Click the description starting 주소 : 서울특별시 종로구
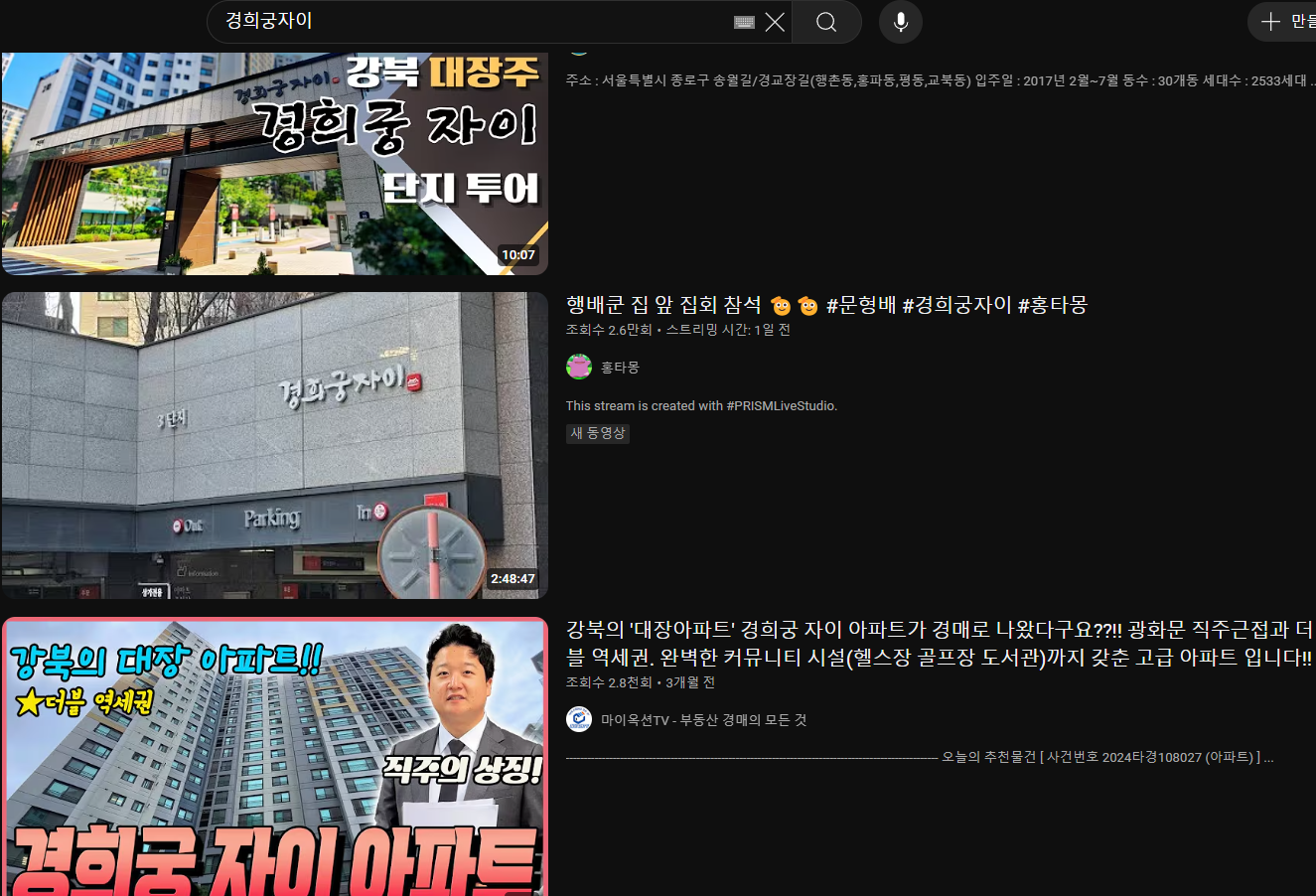The image size is (1316, 896). 940,80
